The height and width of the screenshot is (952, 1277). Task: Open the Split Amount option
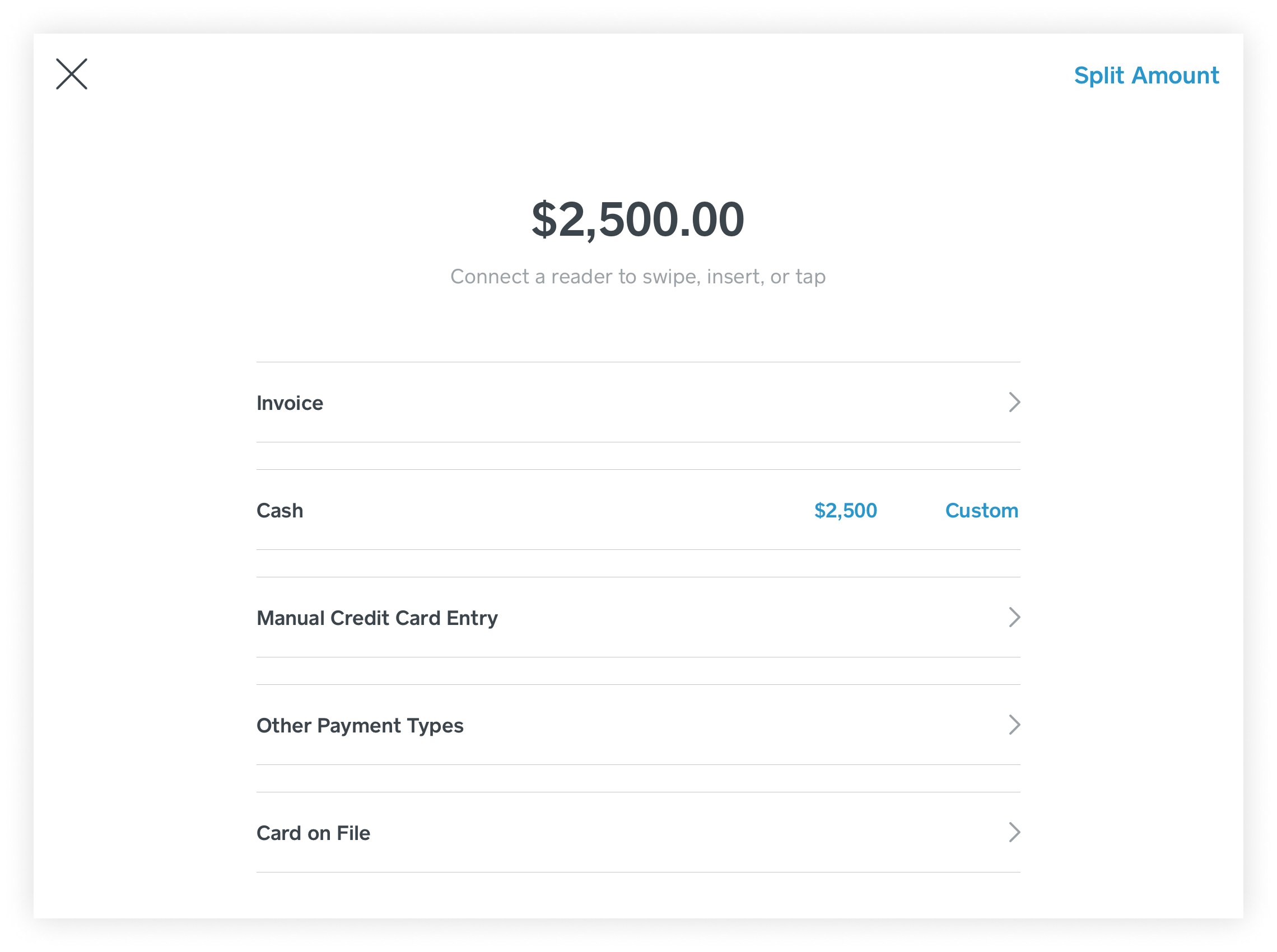(x=1146, y=76)
